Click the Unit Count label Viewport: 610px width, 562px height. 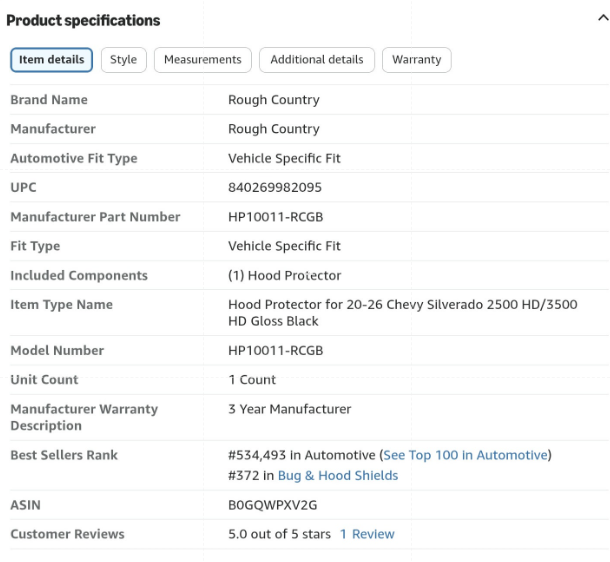click(44, 380)
